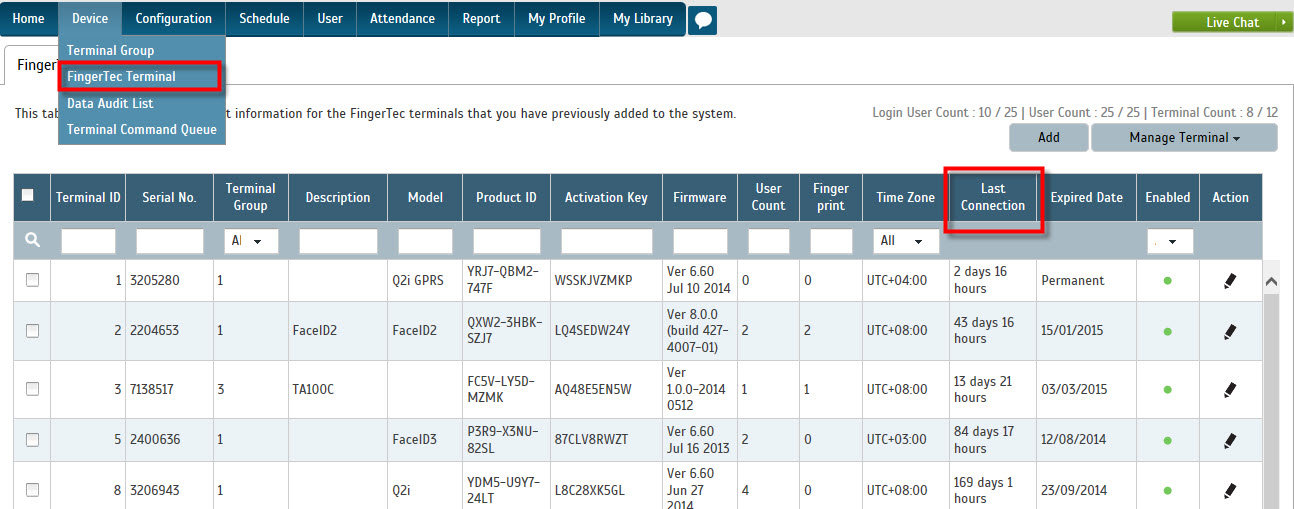Select Terminal Command Queue menu entry
1294x509 pixels.
coord(142,129)
